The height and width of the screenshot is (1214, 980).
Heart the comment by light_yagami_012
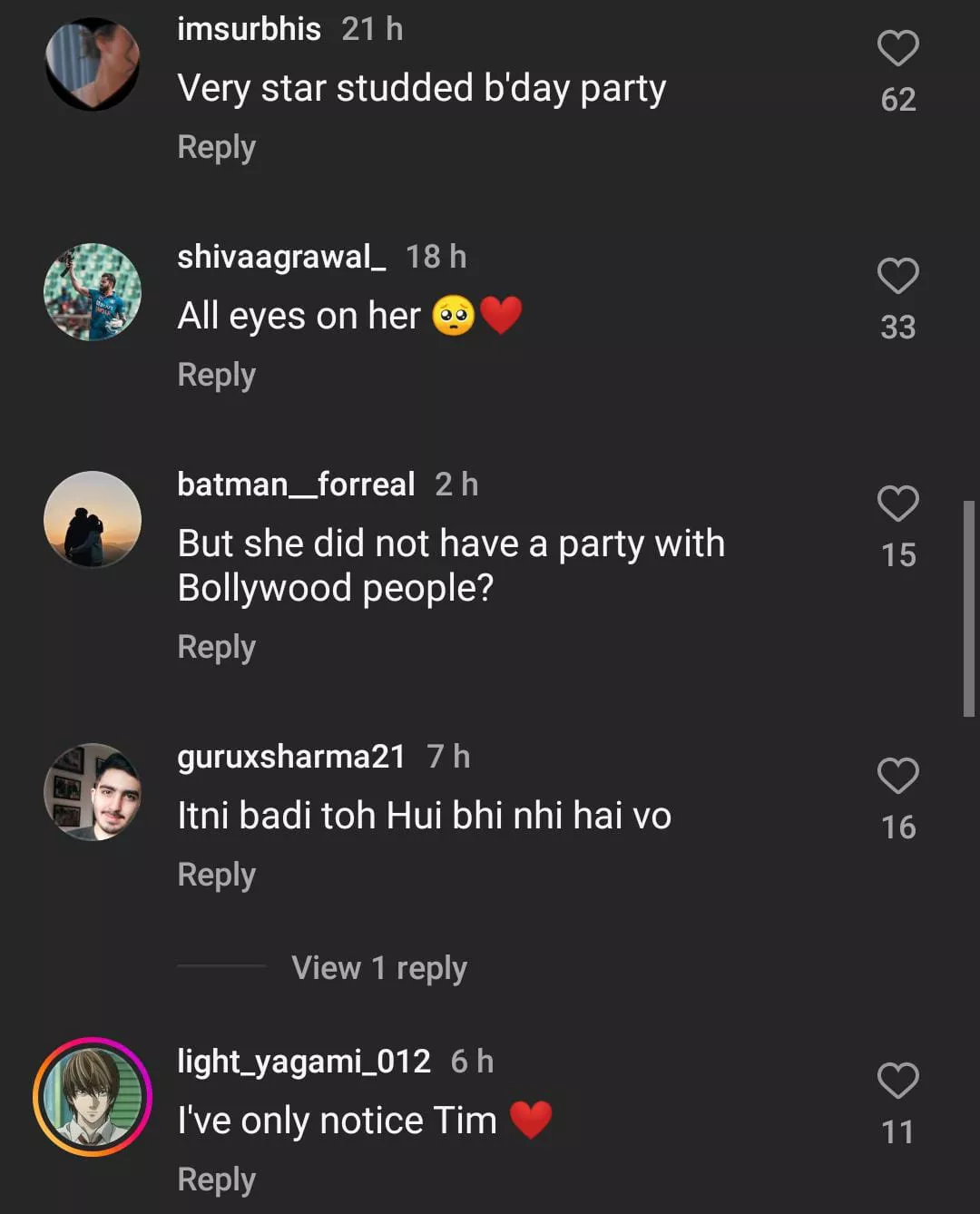(897, 1081)
